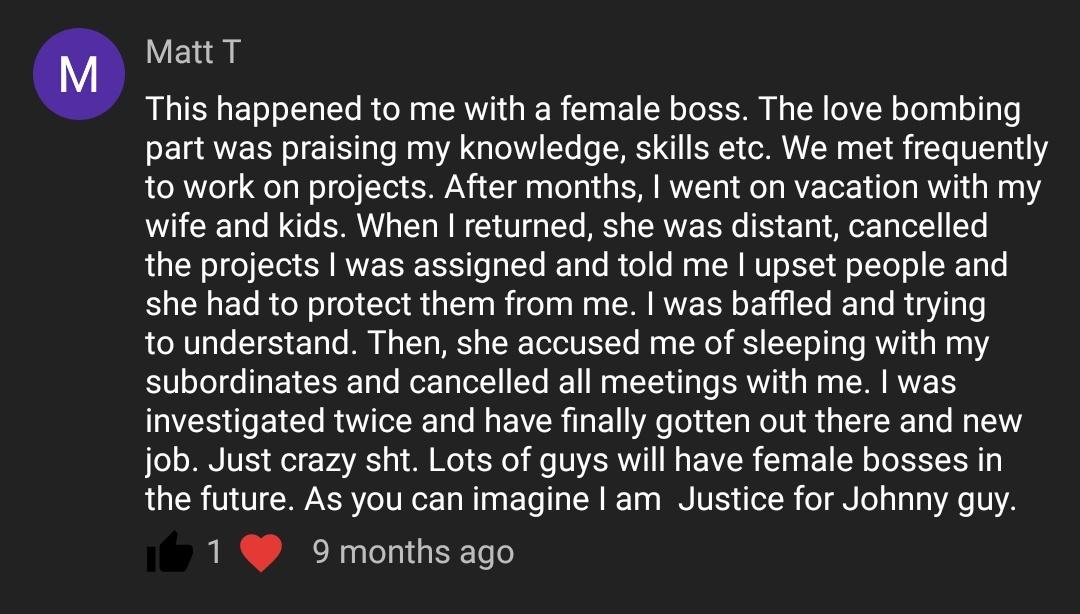Open Matt T's channel name link

(x=193, y=52)
